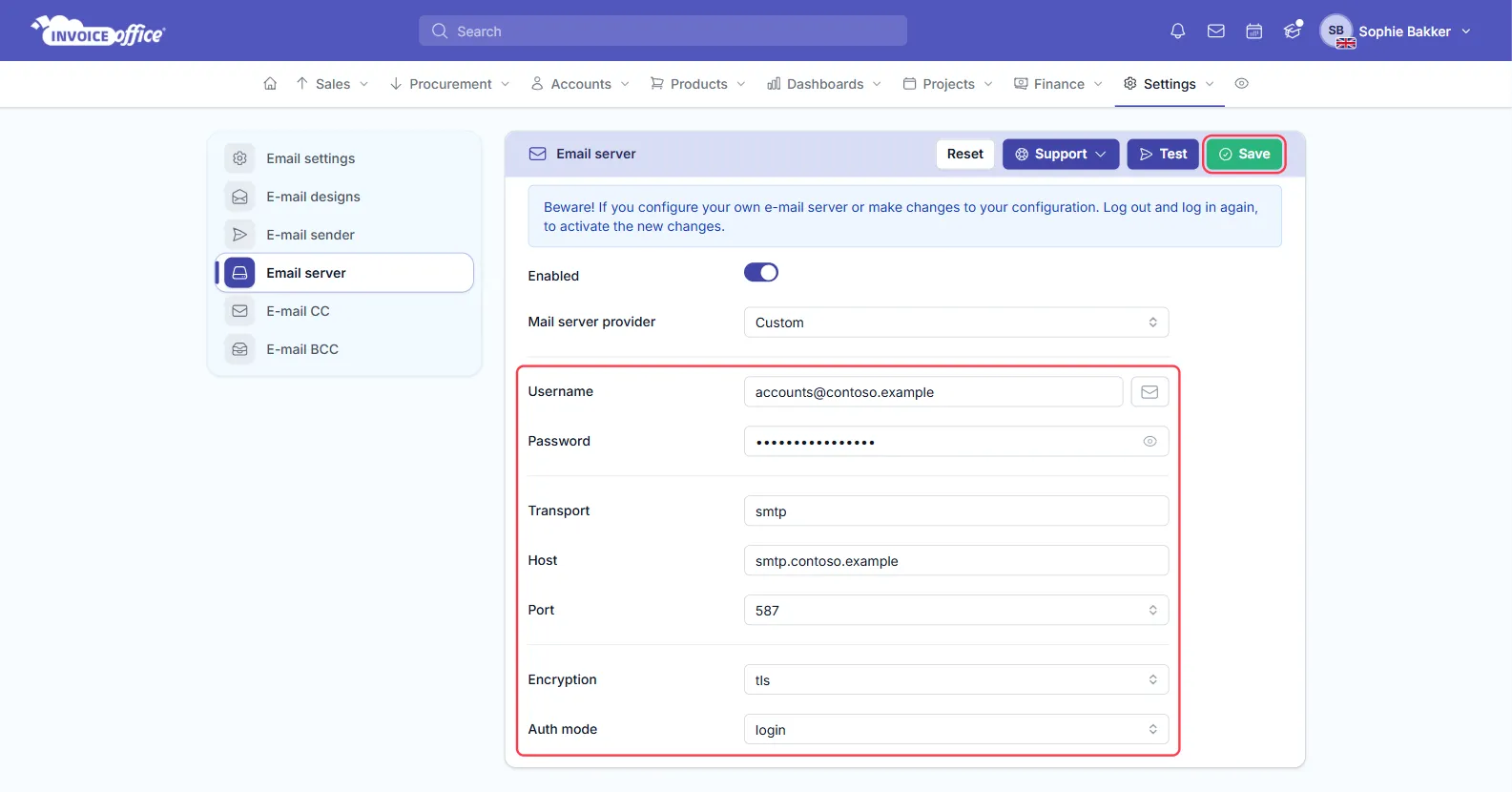Open the Accounts menu

tap(580, 84)
